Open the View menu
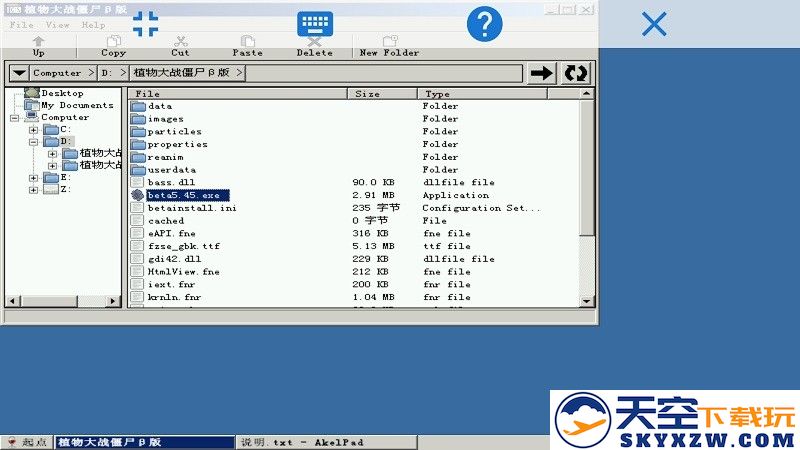 tap(57, 24)
